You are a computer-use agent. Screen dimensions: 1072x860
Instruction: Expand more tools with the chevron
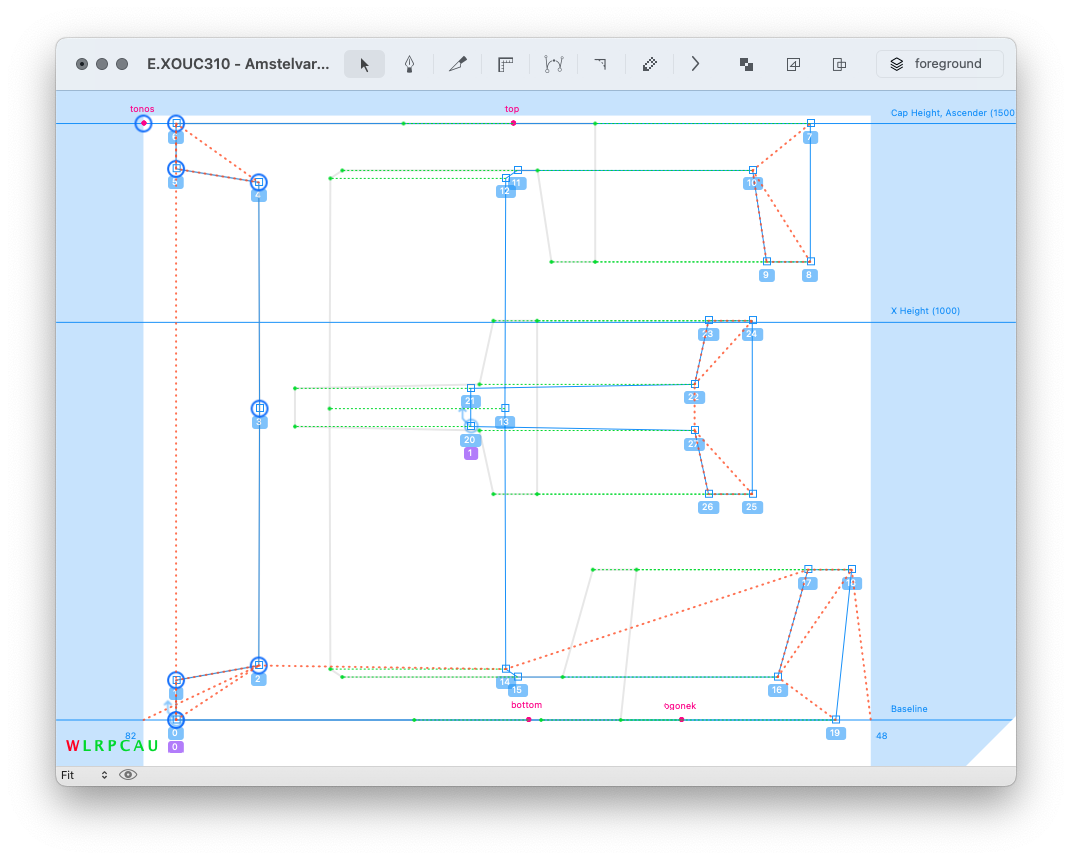(x=696, y=64)
